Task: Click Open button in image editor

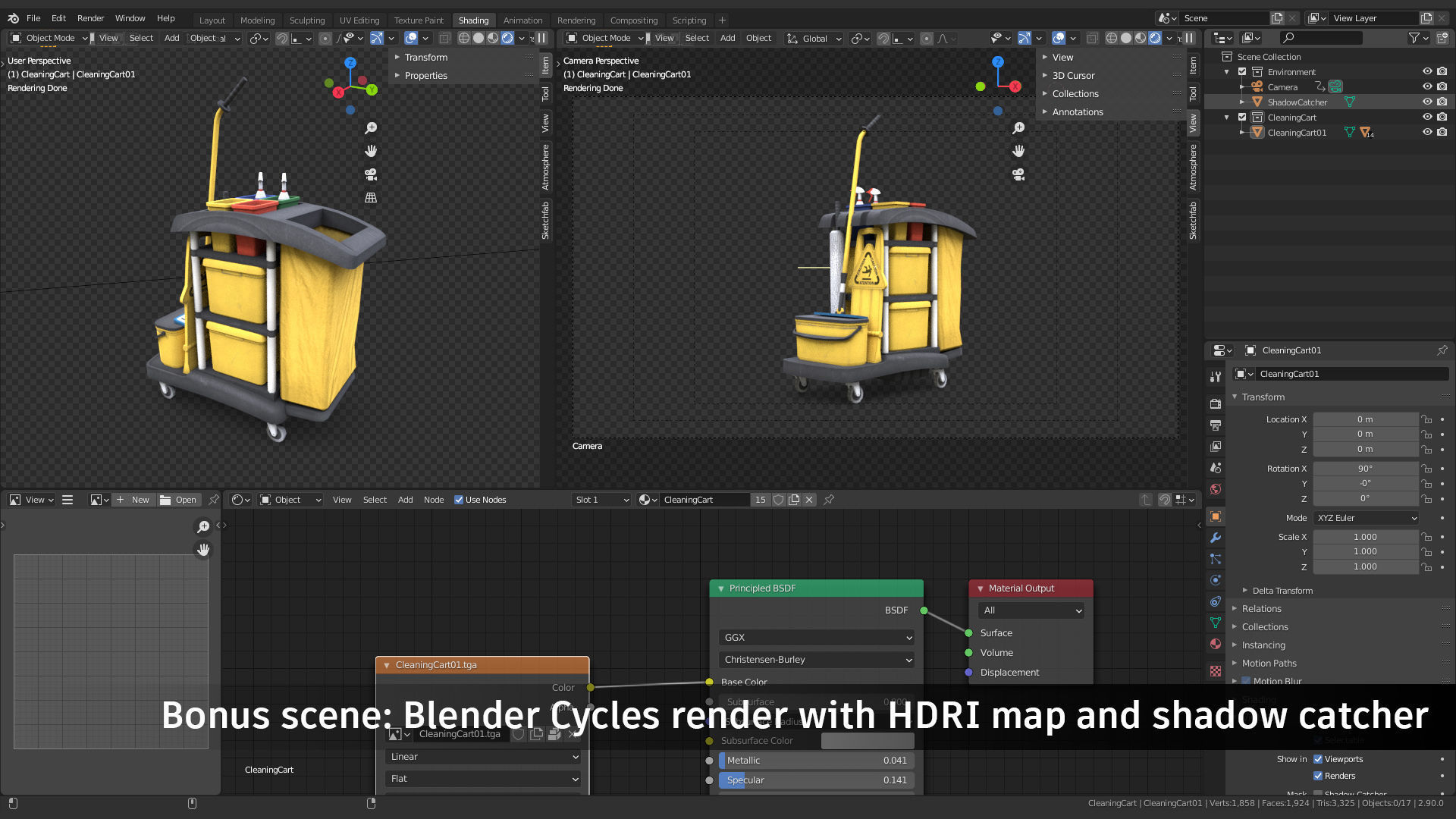Action: click(179, 500)
